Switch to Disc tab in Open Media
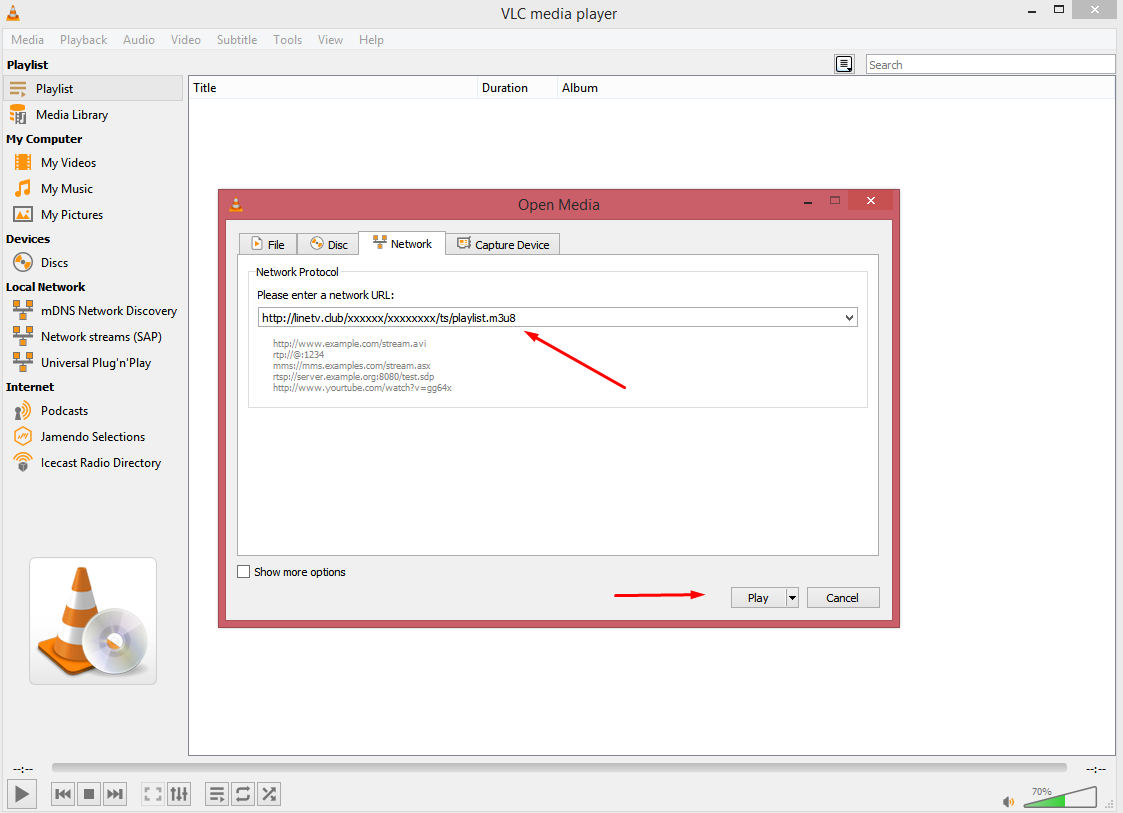This screenshot has height=813, width=1123. click(328, 244)
